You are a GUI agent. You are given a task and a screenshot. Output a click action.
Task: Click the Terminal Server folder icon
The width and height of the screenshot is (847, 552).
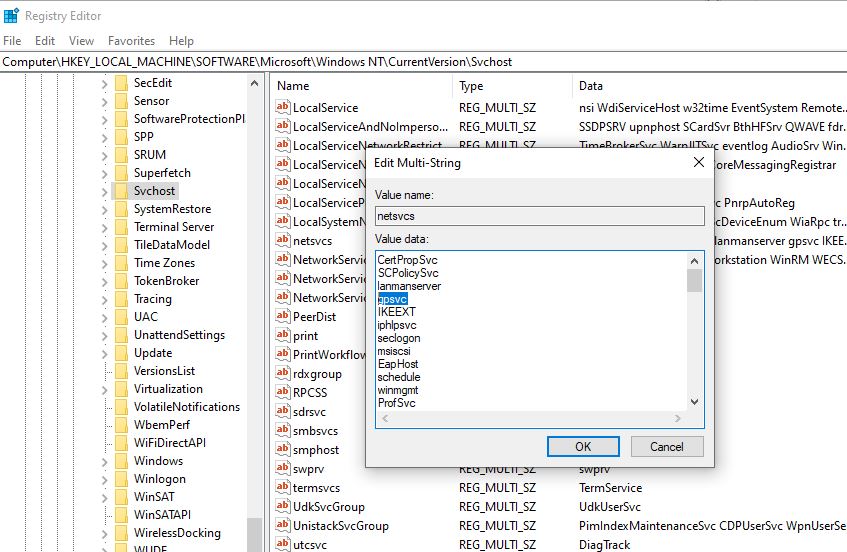[122, 227]
